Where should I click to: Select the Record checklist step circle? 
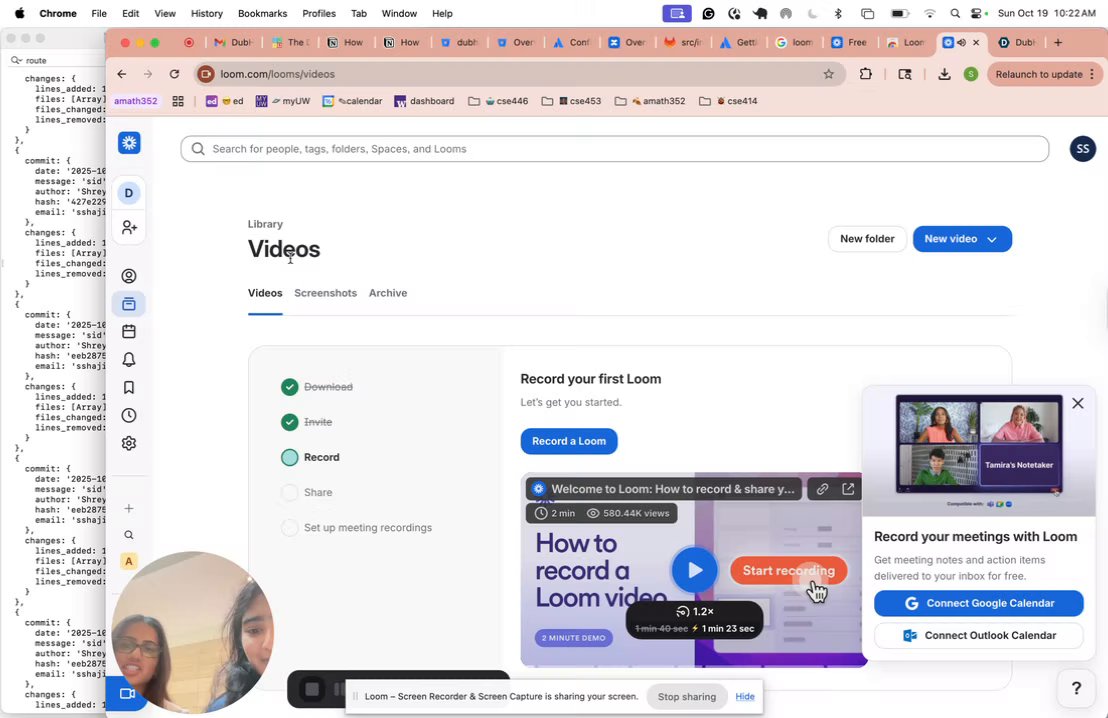(x=289, y=457)
